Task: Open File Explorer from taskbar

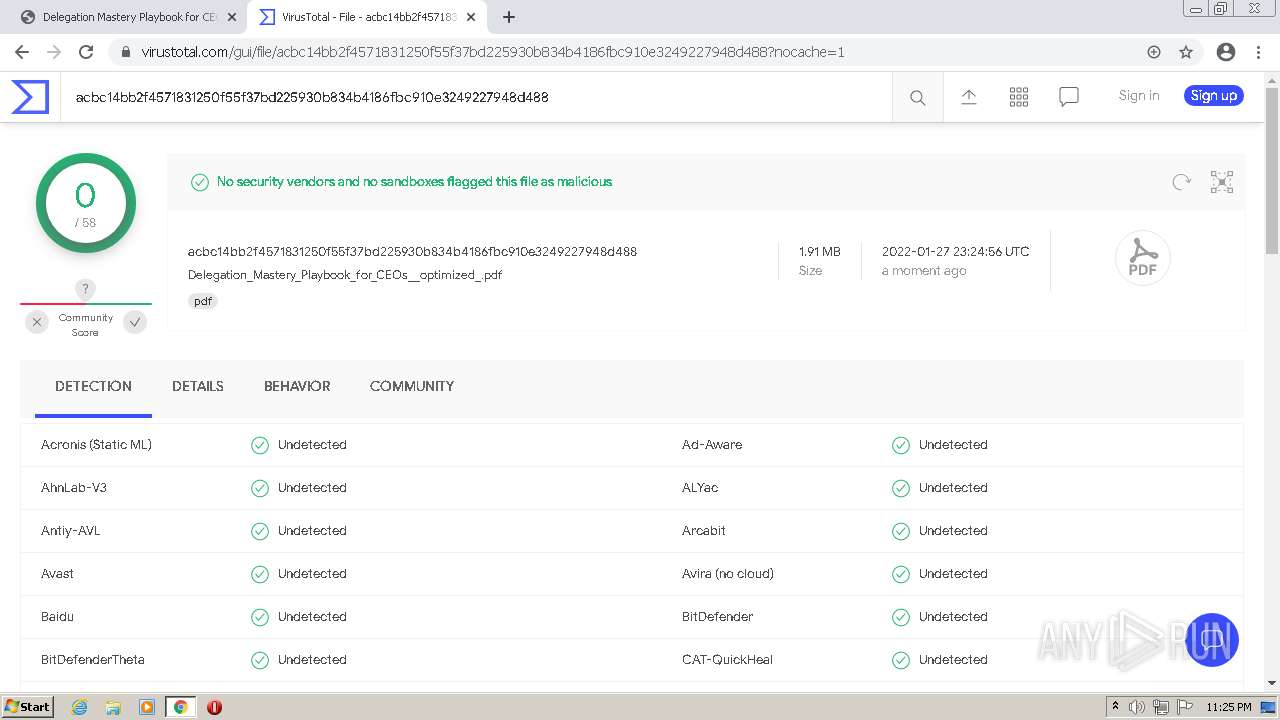Action: pos(113,707)
